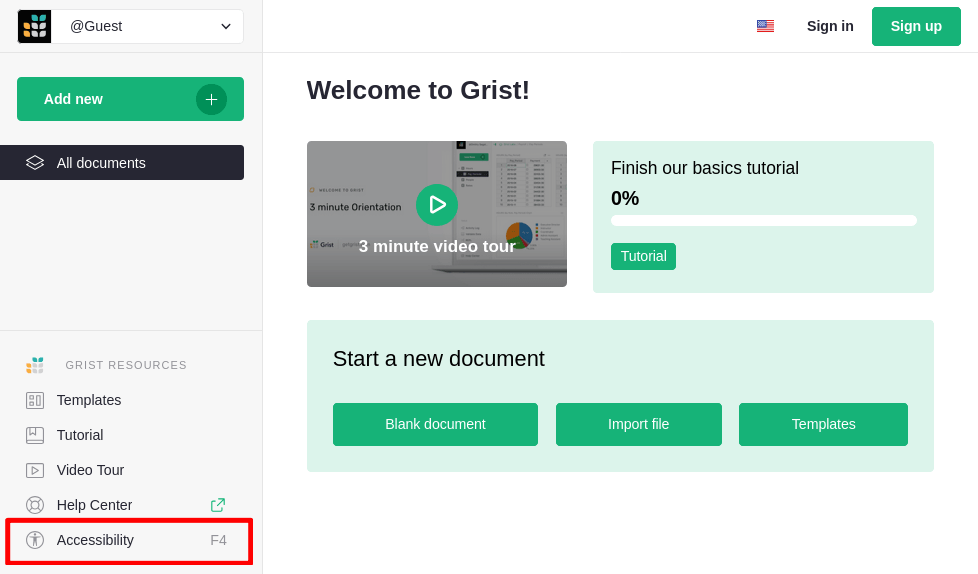978x574 pixels.
Task: Click the Accessibility person icon
Action: (x=35, y=540)
